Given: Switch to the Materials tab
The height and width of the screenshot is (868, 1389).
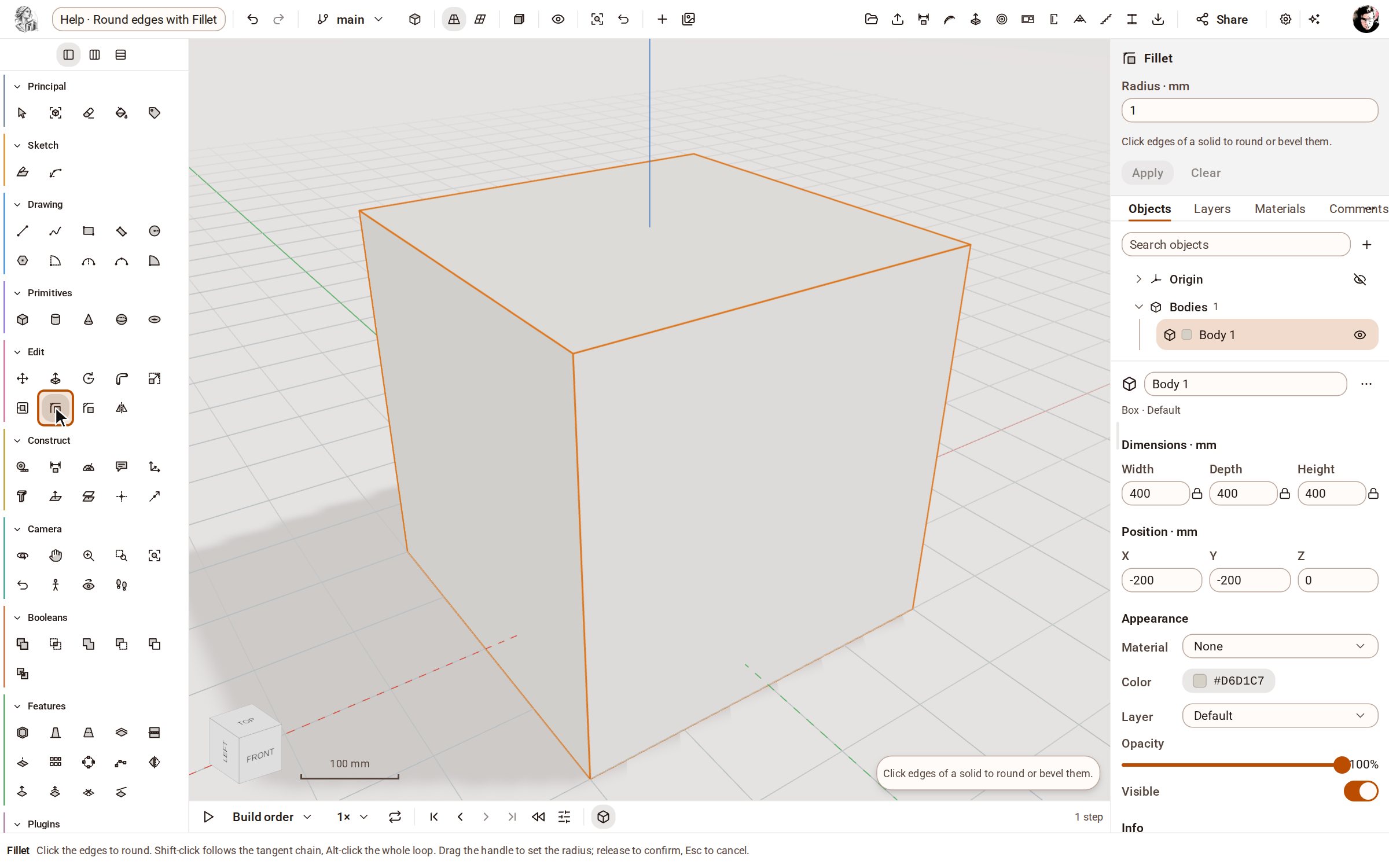Looking at the screenshot, I should pyautogui.click(x=1280, y=209).
